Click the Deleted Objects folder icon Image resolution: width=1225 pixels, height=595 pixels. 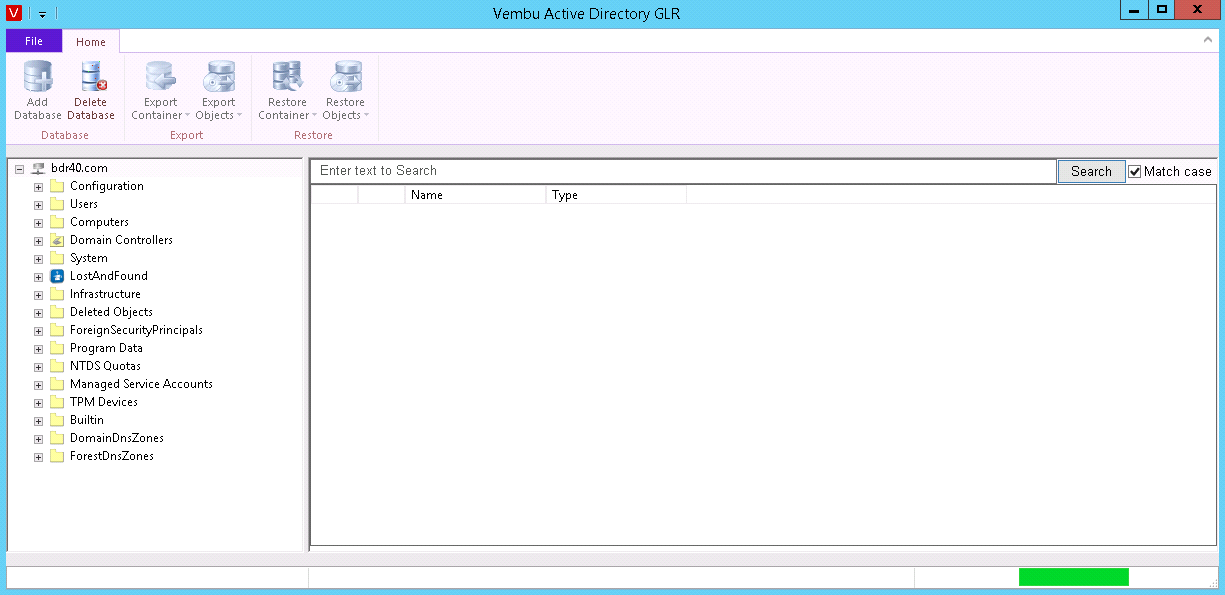point(57,312)
